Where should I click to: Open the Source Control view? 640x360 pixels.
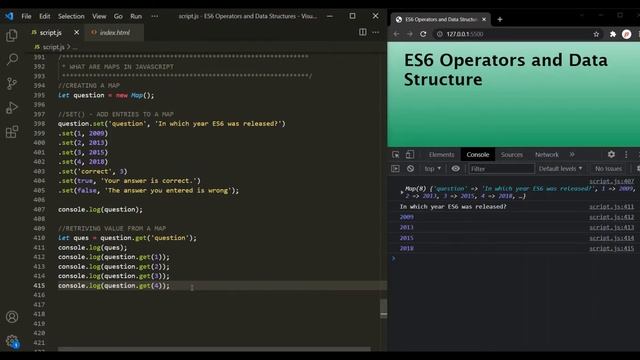click(12, 84)
